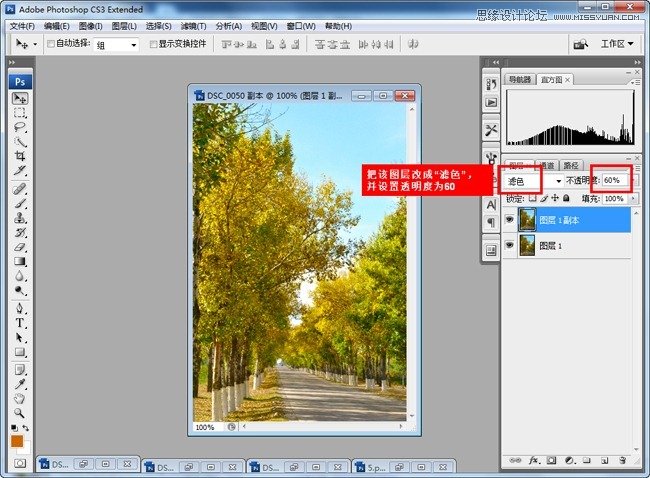
Task: Select the Rectangular Marquee tool
Action: [20, 113]
